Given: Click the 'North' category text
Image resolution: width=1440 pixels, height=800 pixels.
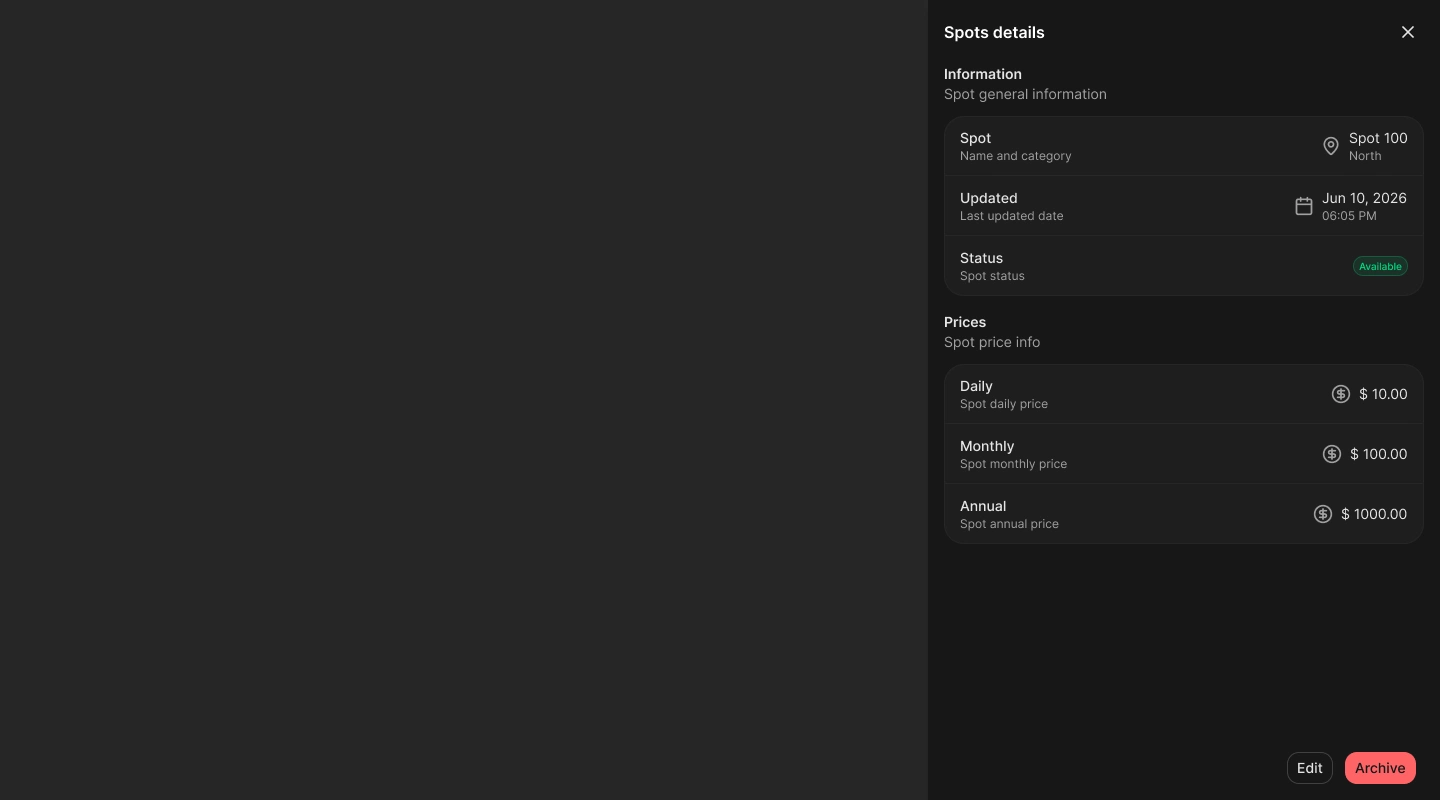Looking at the screenshot, I should pos(1365,156).
